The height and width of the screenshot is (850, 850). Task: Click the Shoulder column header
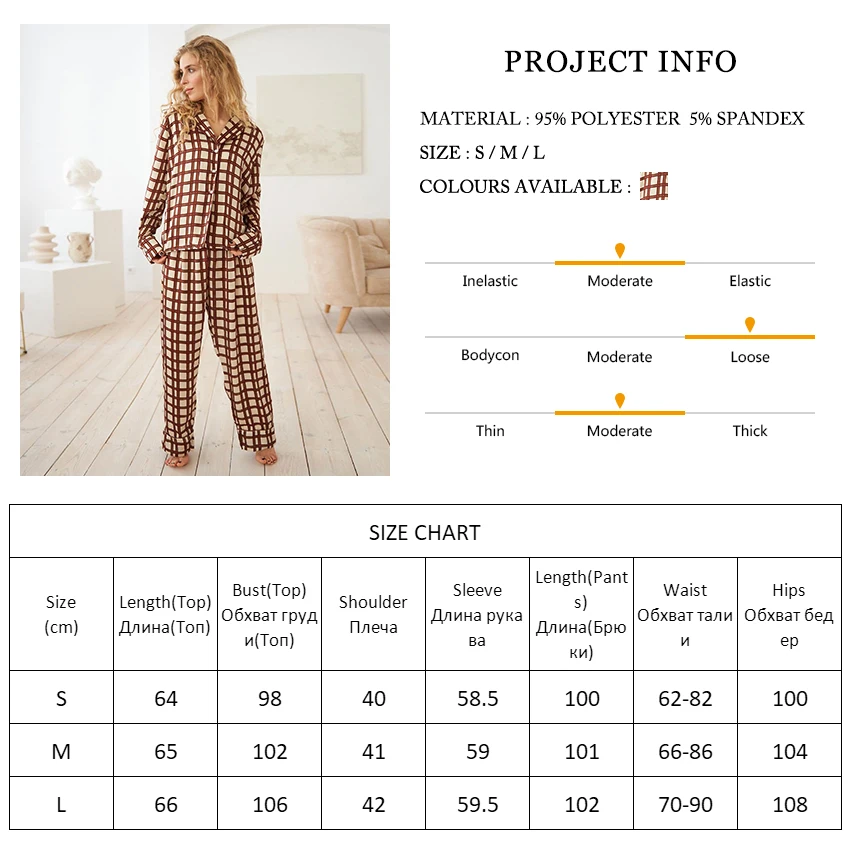pyautogui.click(x=373, y=614)
